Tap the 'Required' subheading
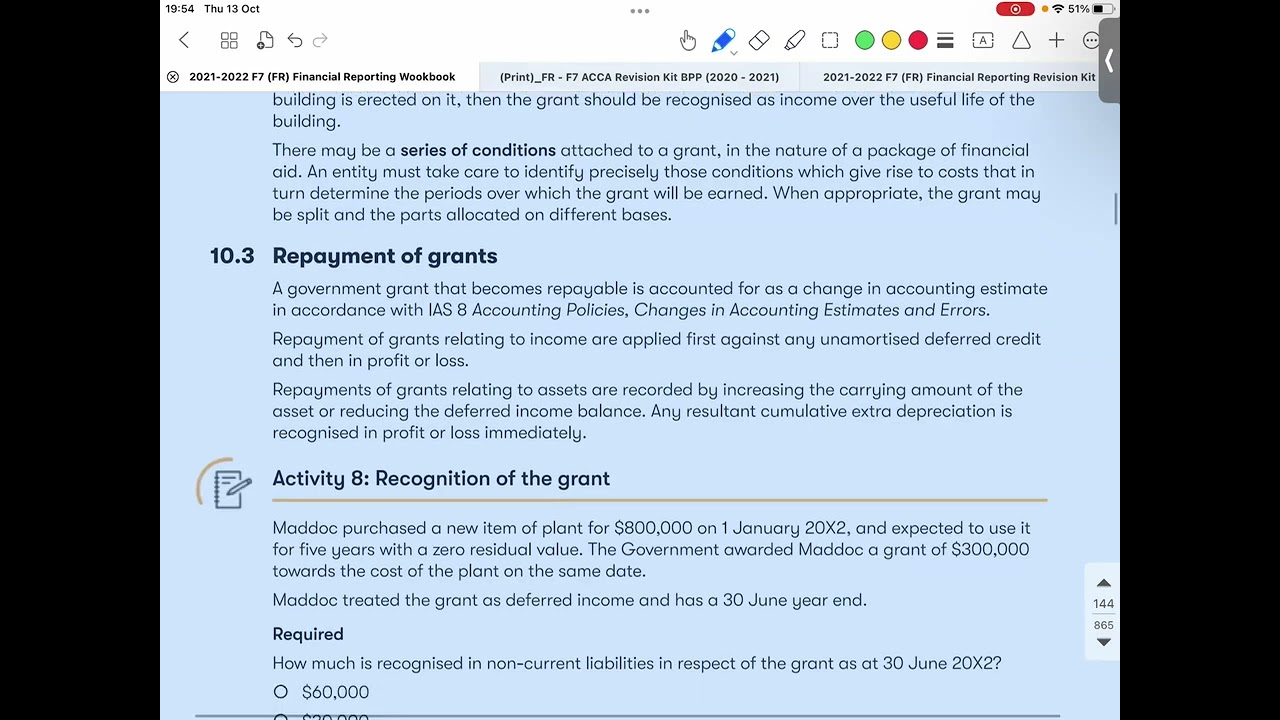 tap(308, 634)
